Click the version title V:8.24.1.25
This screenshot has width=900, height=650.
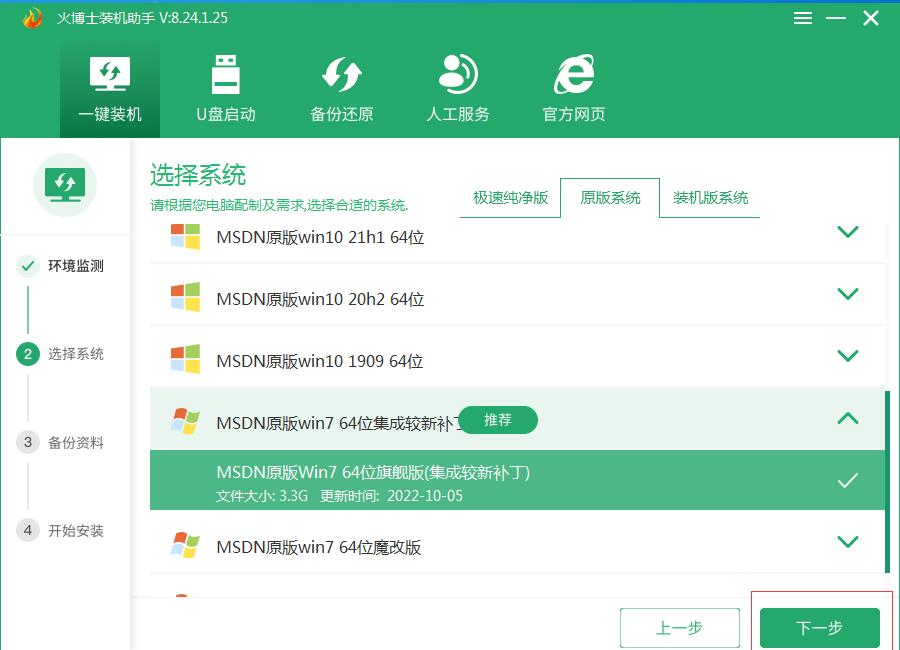click(x=193, y=18)
